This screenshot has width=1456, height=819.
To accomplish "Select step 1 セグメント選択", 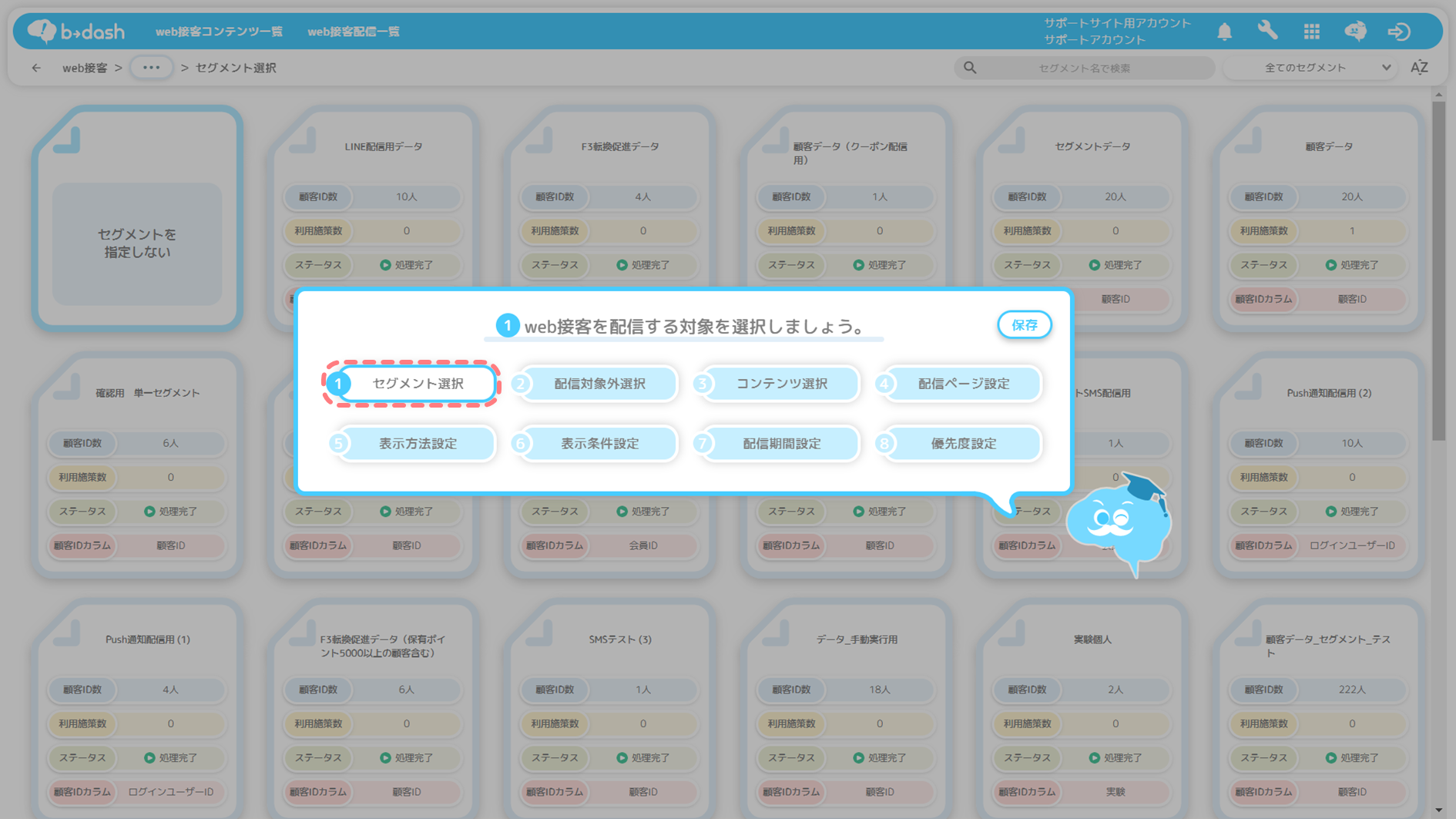I will 417,384.
